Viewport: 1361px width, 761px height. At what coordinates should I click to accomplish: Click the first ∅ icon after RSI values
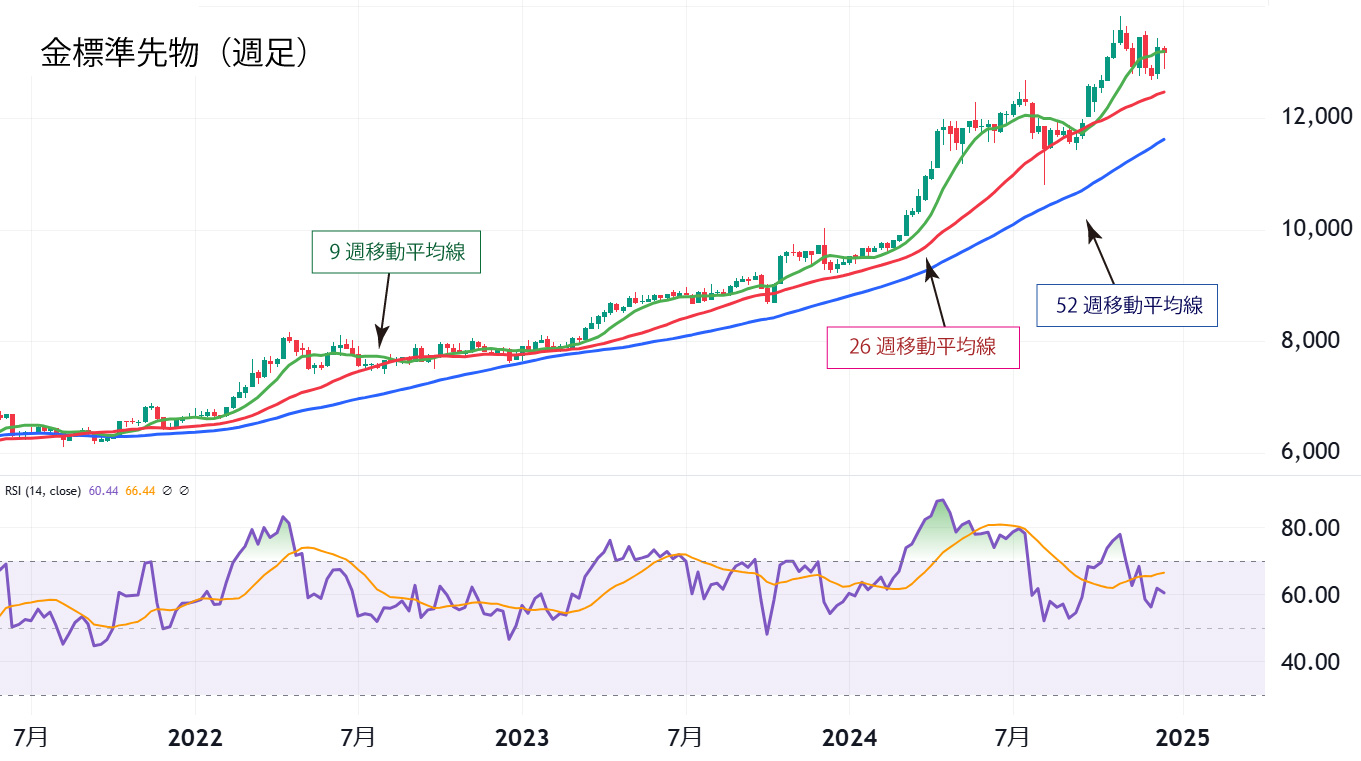click(168, 491)
